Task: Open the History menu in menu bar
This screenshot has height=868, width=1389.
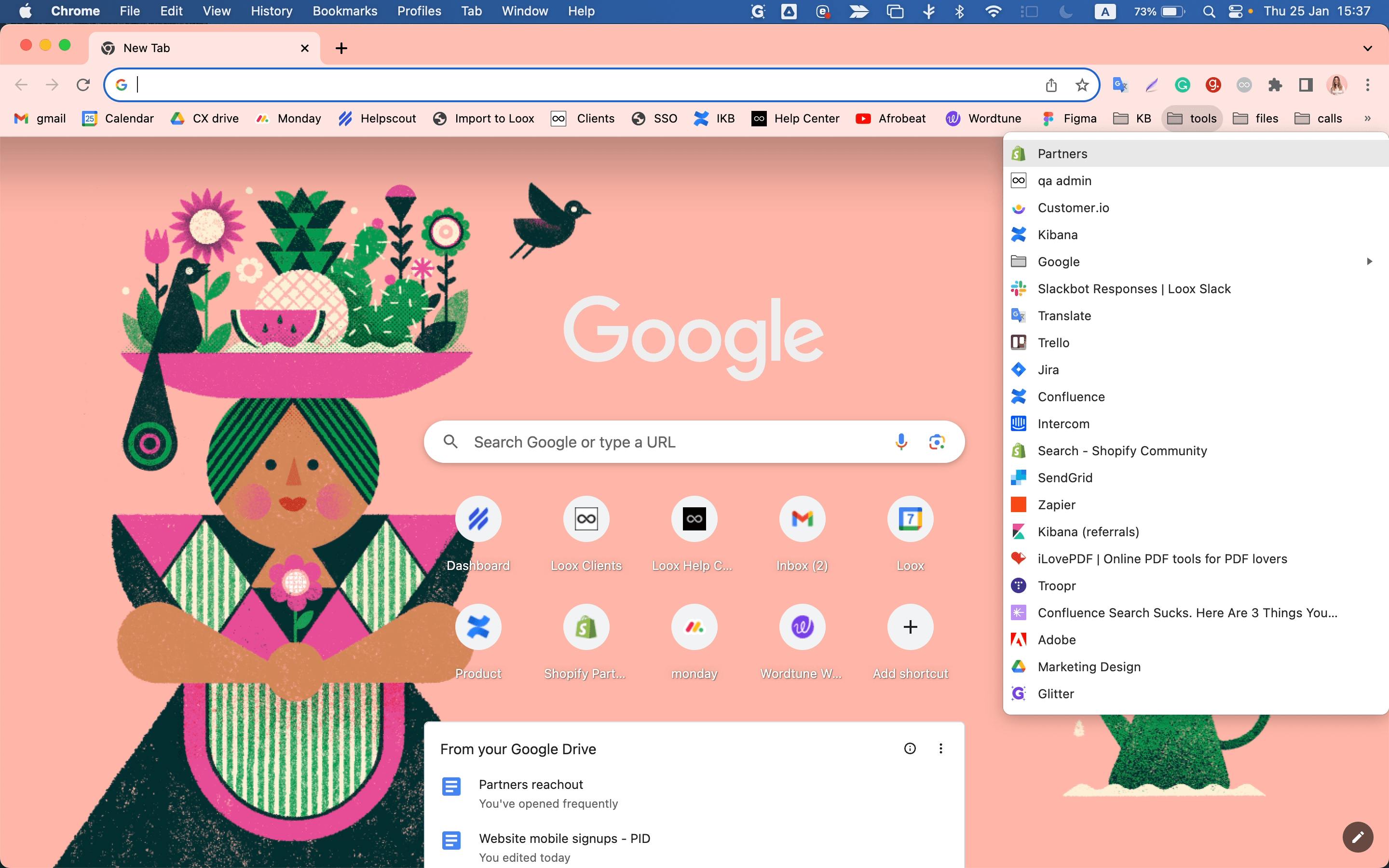Action: 272,12
